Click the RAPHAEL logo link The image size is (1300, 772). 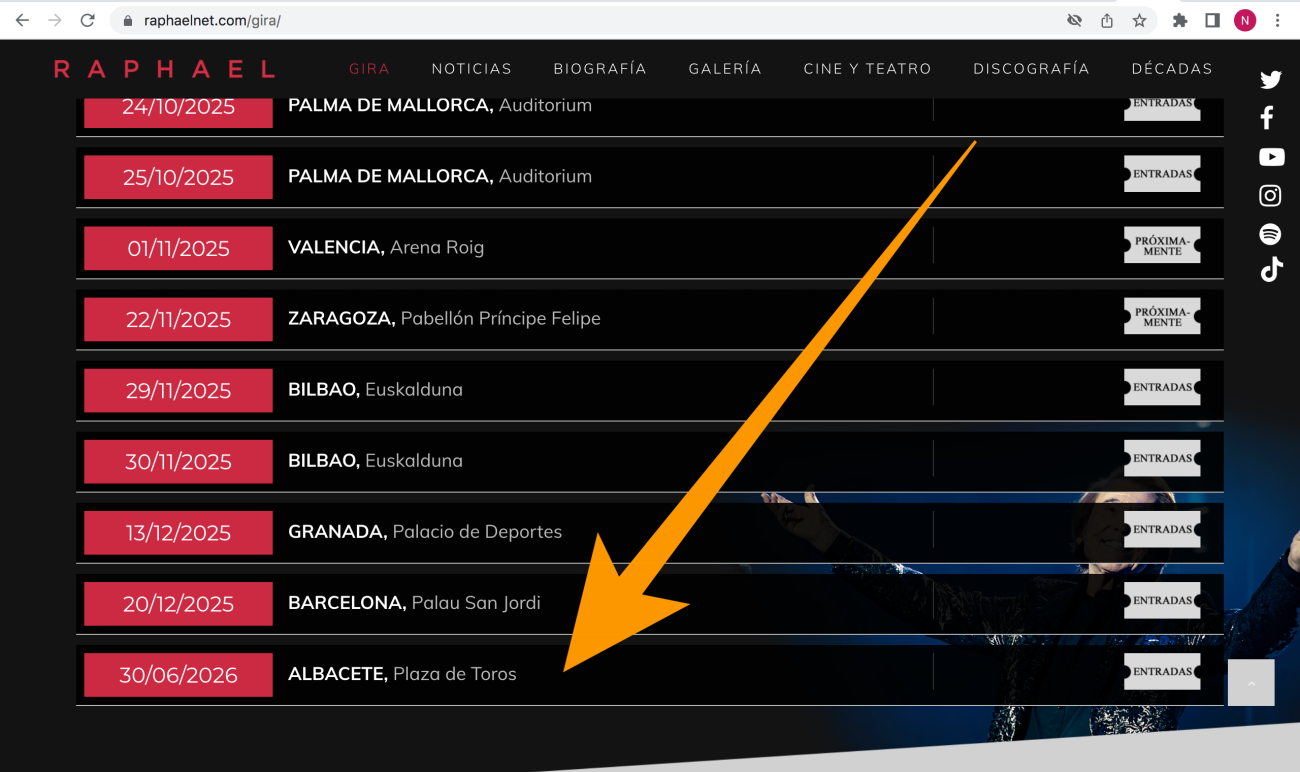click(x=164, y=69)
